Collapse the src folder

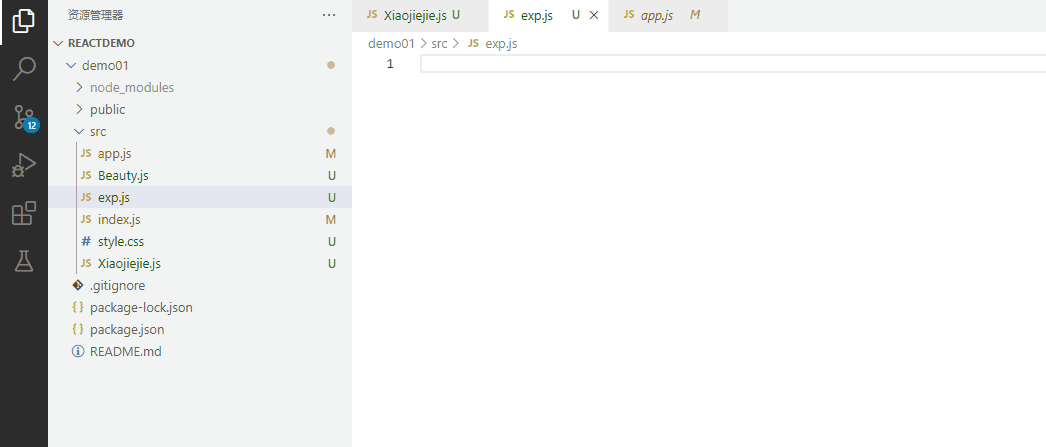point(200,131)
